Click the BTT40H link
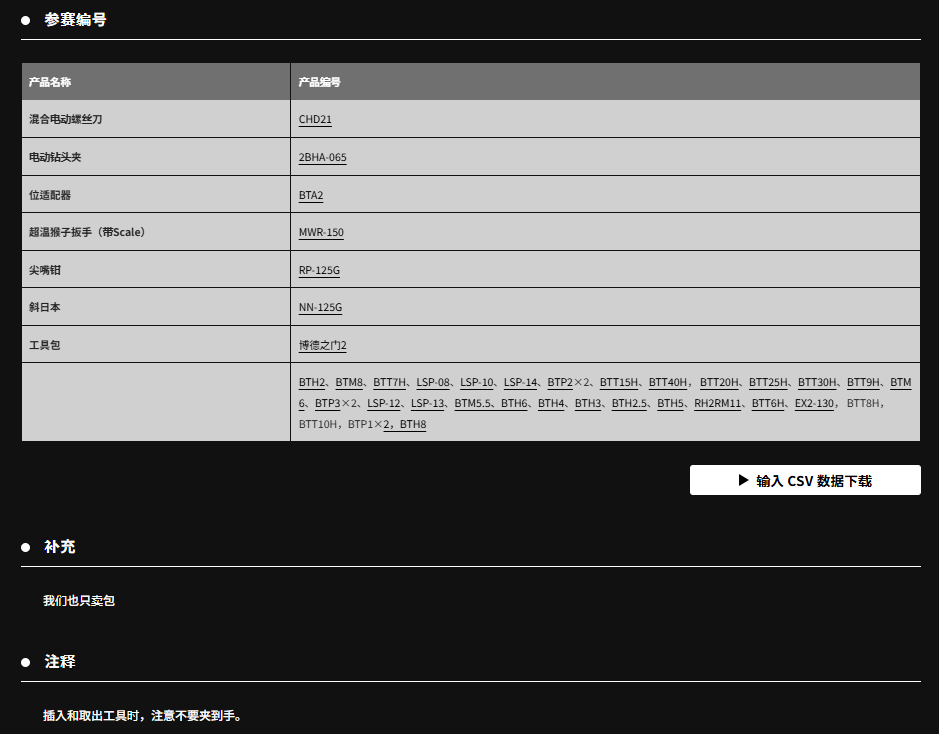This screenshot has width=939, height=734. click(668, 383)
